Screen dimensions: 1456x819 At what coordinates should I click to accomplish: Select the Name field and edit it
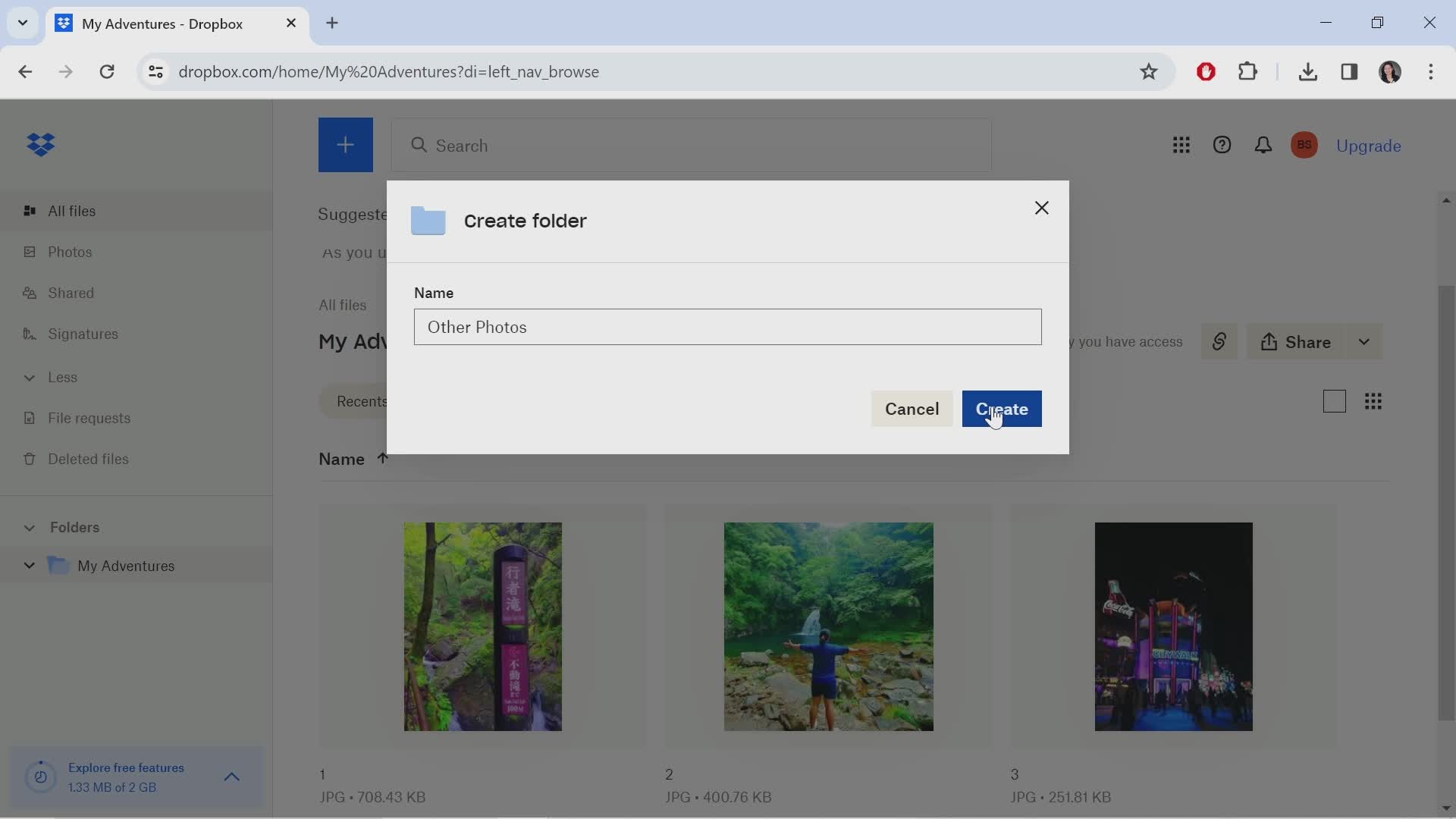pyautogui.click(x=728, y=327)
